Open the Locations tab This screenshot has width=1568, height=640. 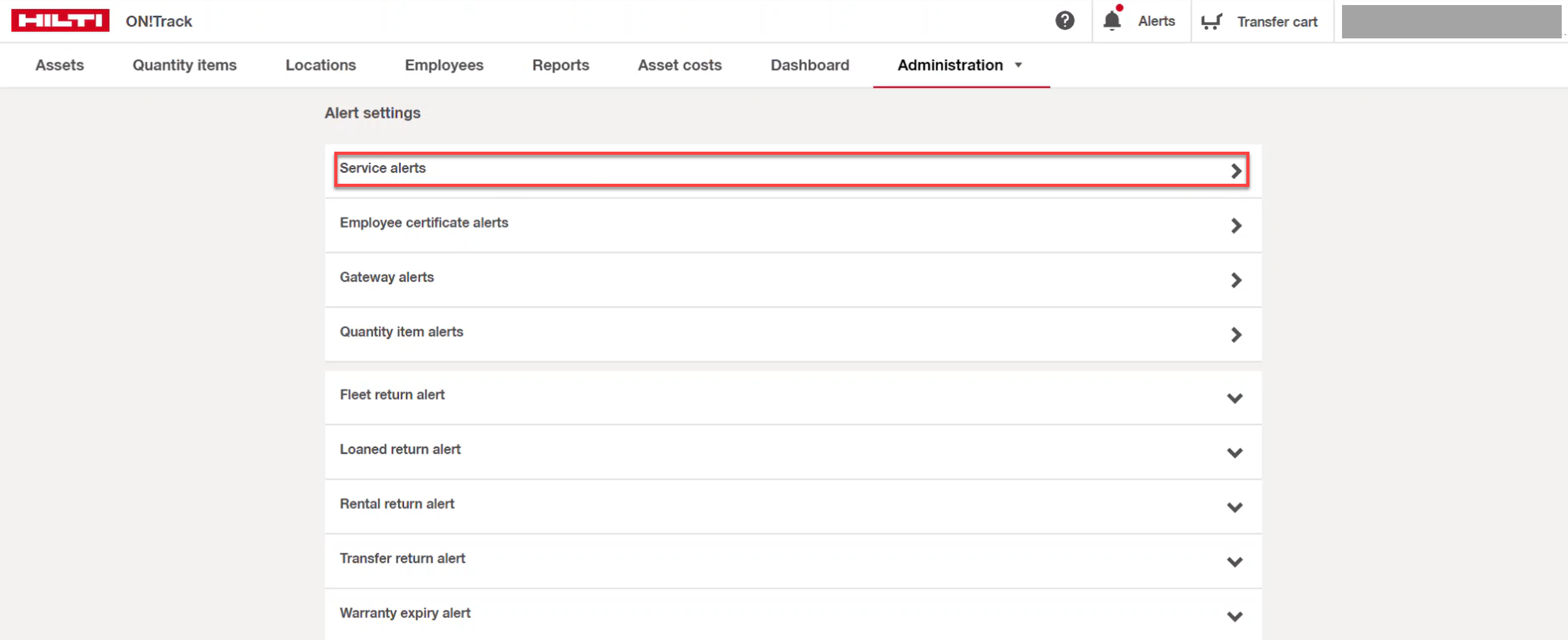(x=320, y=65)
